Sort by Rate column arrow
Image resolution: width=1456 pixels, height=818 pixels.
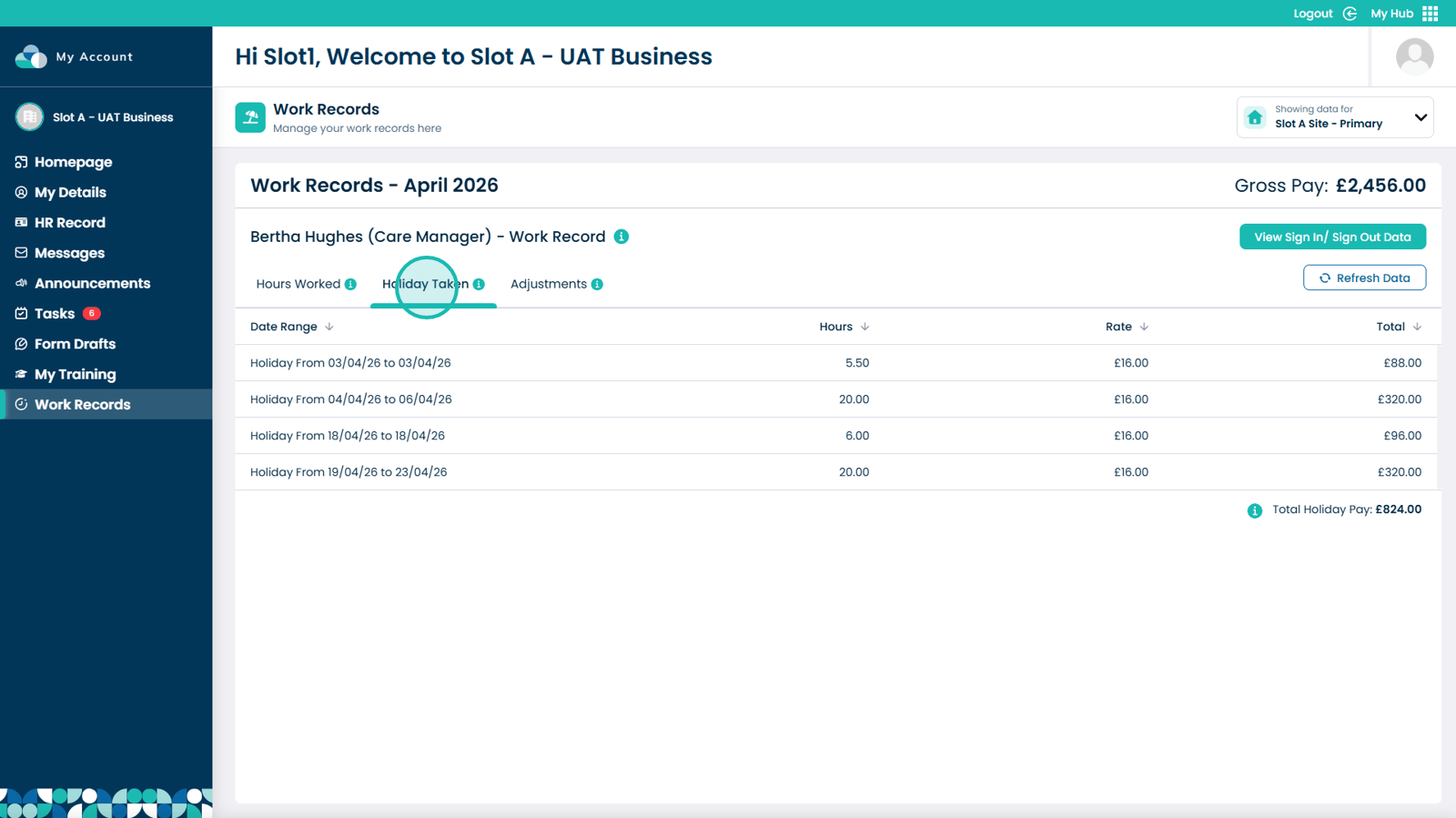point(1144,327)
